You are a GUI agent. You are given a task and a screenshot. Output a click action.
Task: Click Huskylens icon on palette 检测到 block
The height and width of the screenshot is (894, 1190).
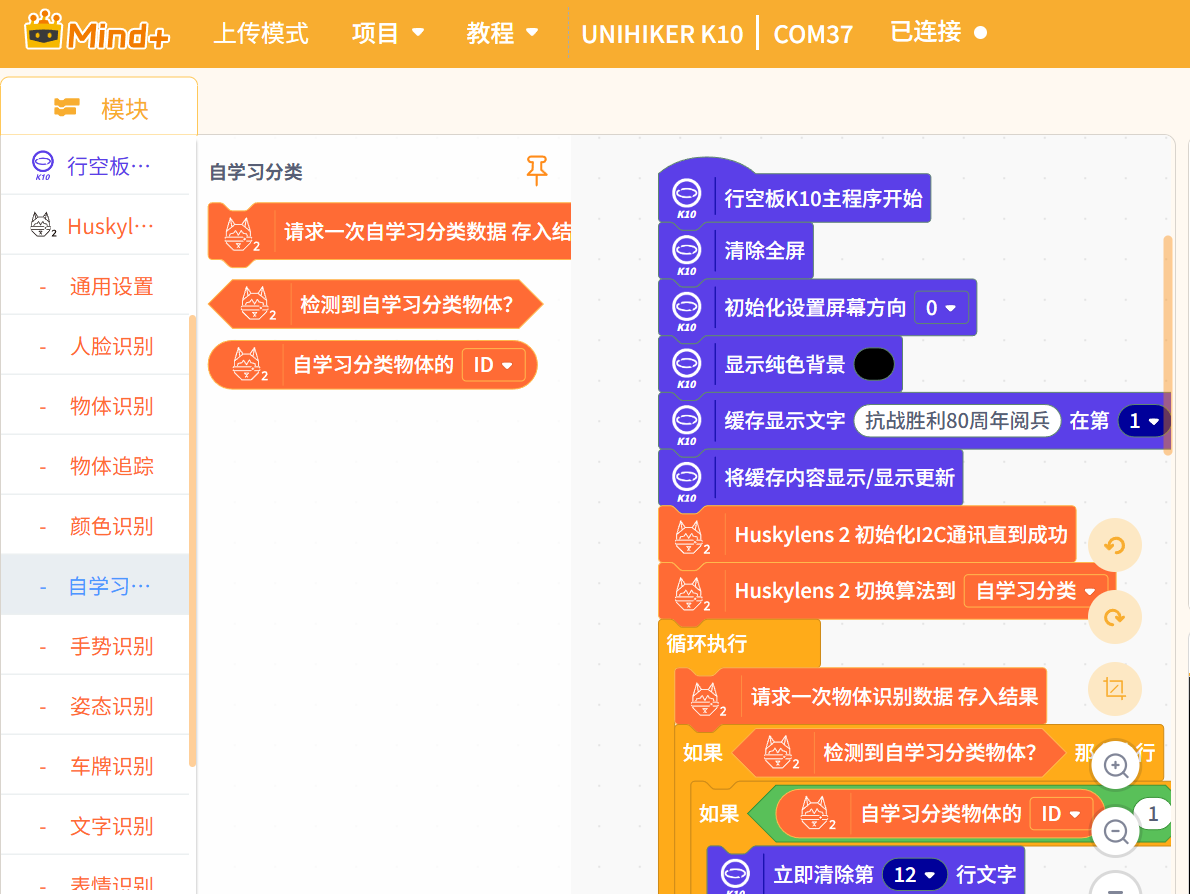(x=257, y=304)
